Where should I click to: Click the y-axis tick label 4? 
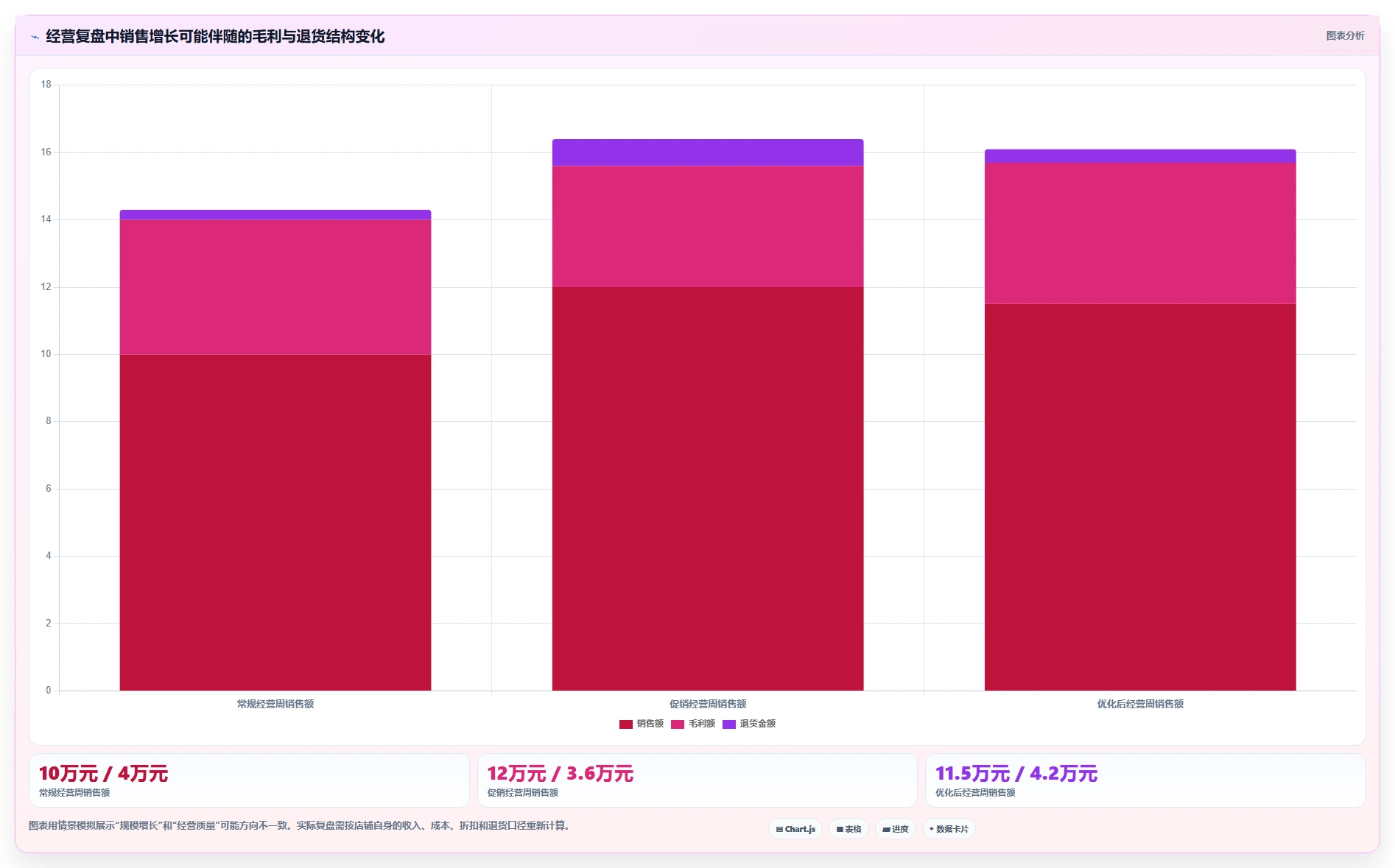pyautogui.click(x=49, y=556)
